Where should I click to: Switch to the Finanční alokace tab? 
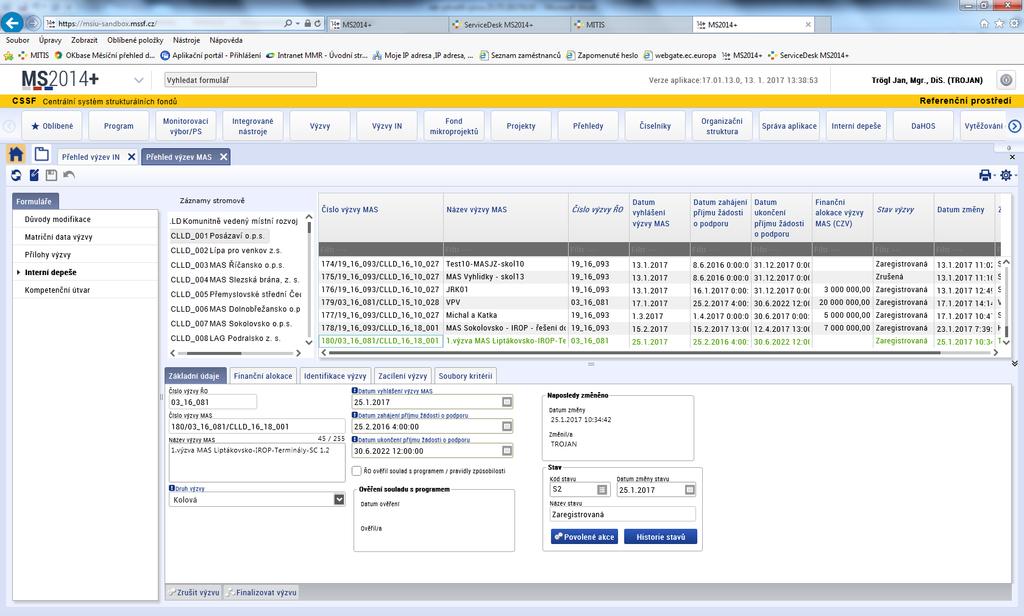[x=263, y=376]
